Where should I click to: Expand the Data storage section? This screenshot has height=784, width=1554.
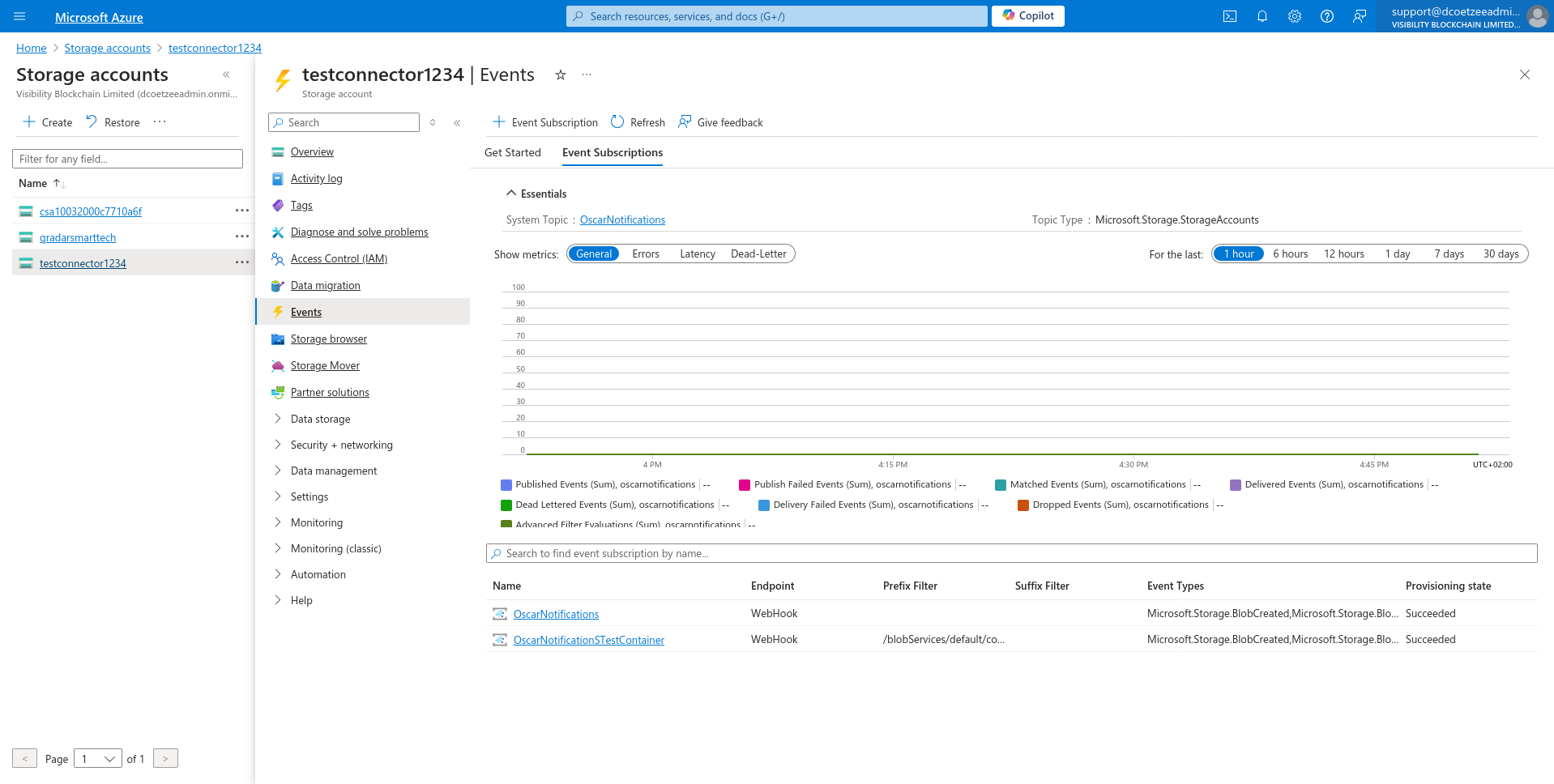pos(320,419)
